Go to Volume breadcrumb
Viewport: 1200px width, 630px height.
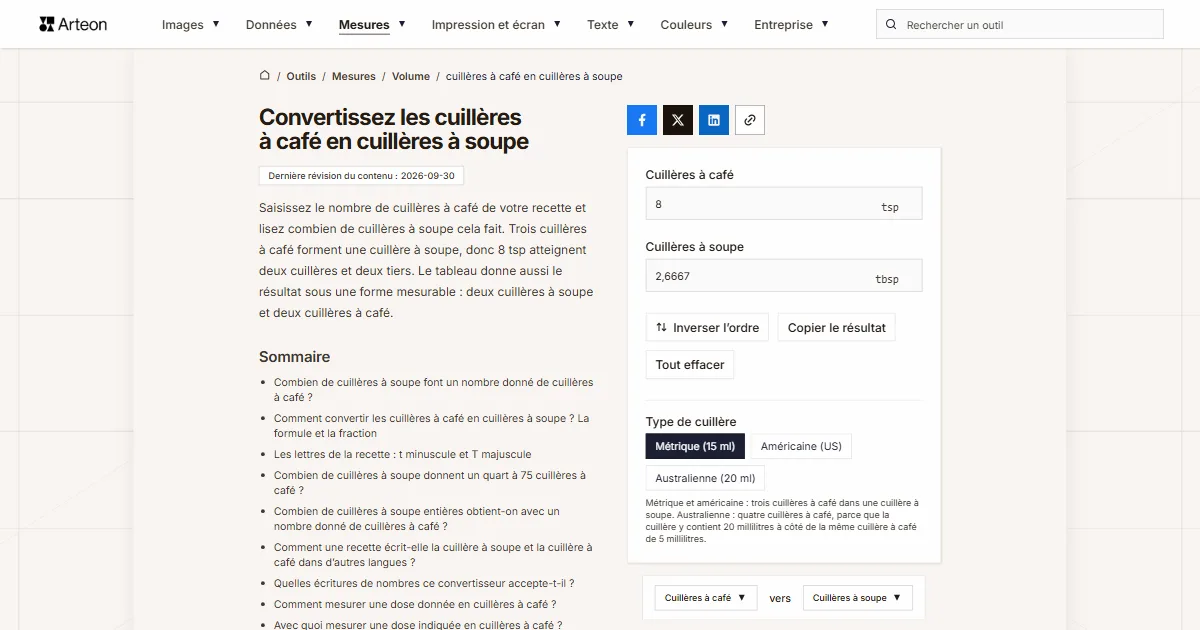[411, 76]
